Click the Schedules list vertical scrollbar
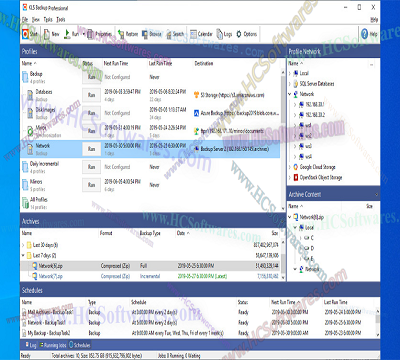Image resolution: width=400 pixels, height=360 pixels. (378, 322)
